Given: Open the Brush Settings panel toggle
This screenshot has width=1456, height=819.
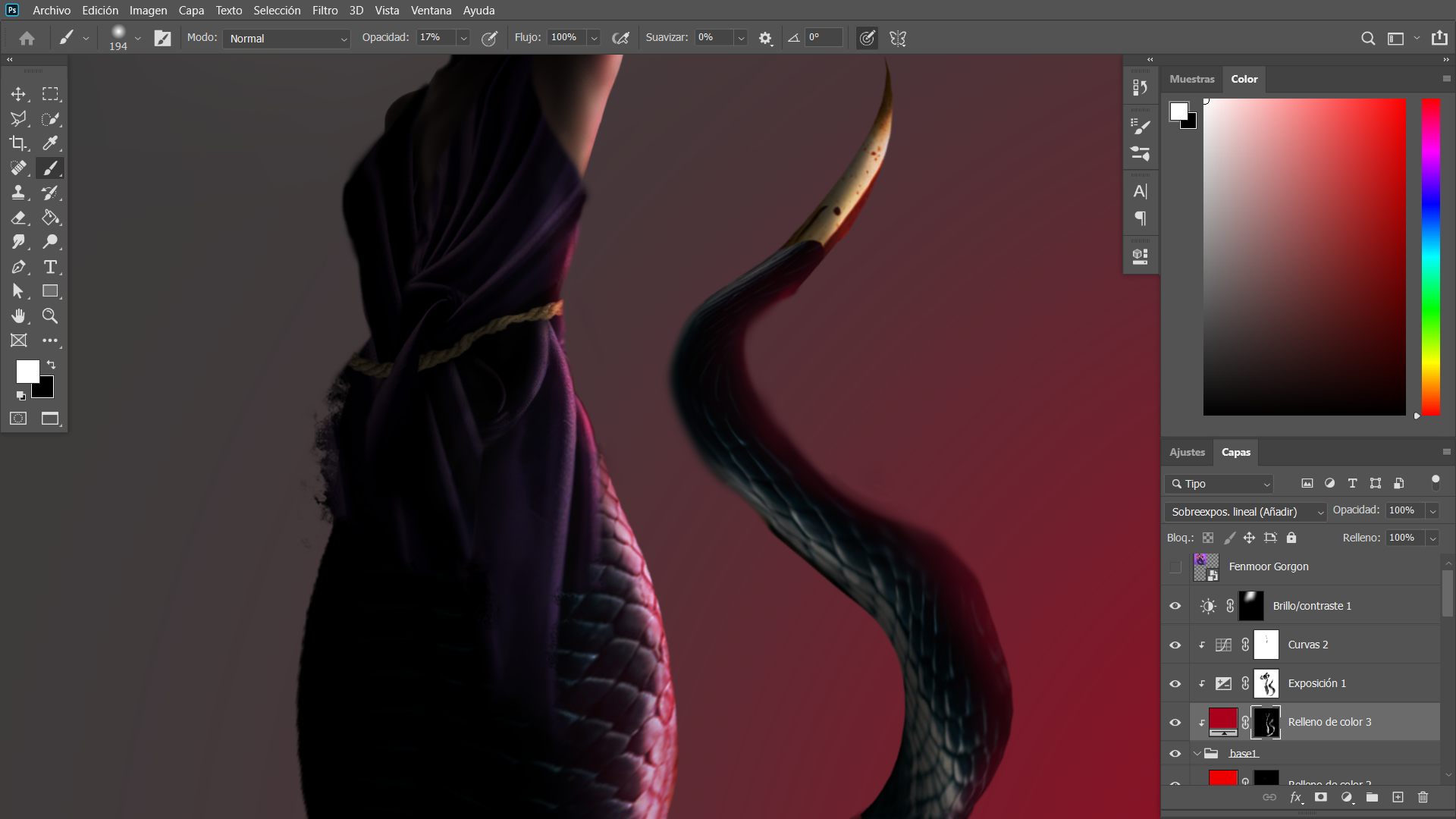Looking at the screenshot, I should (x=162, y=38).
